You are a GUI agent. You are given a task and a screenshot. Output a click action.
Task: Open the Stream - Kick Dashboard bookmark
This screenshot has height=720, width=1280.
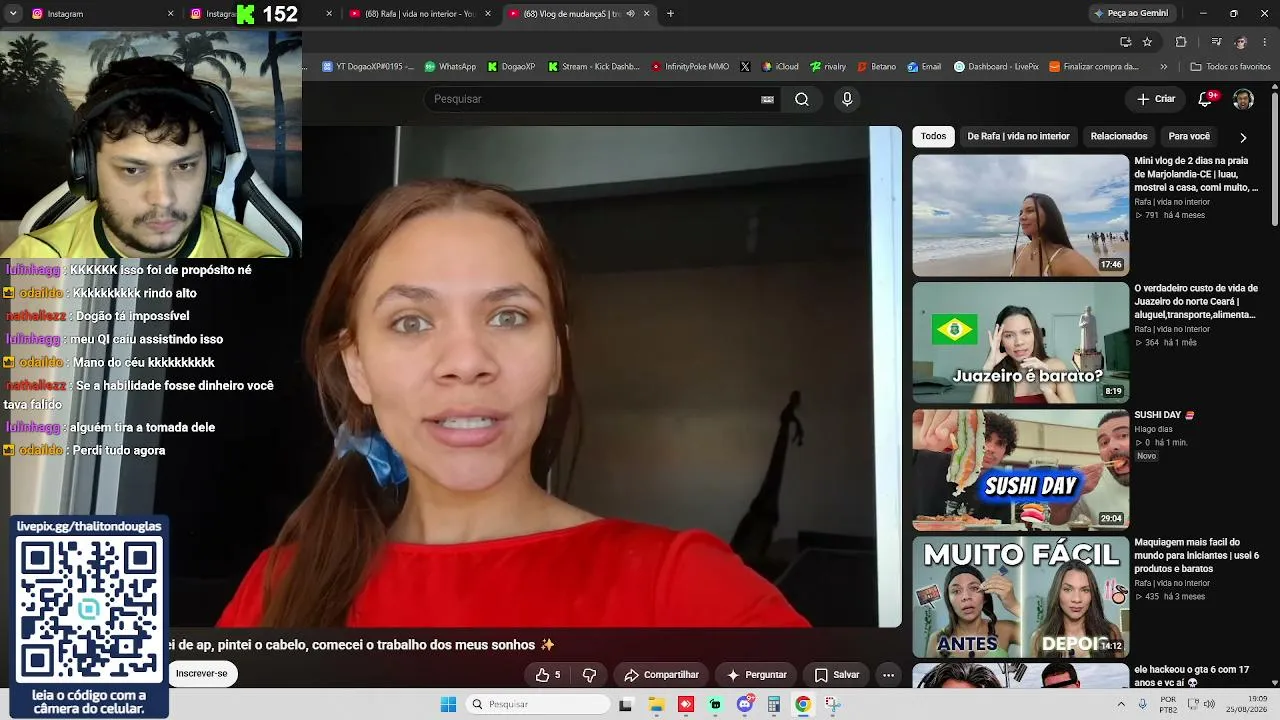[594, 67]
